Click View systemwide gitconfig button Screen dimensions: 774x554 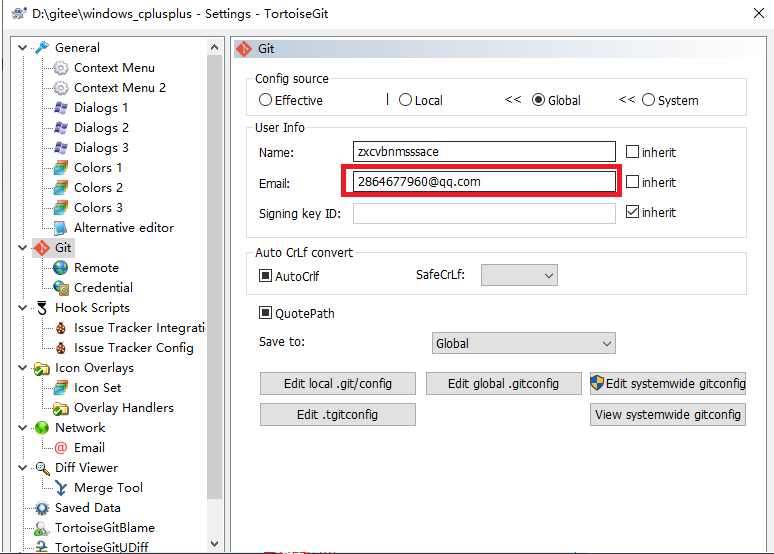click(668, 415)
